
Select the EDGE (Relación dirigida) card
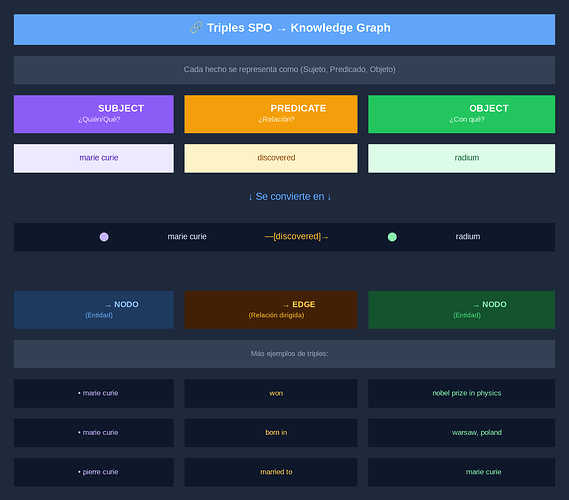[271, 310]
